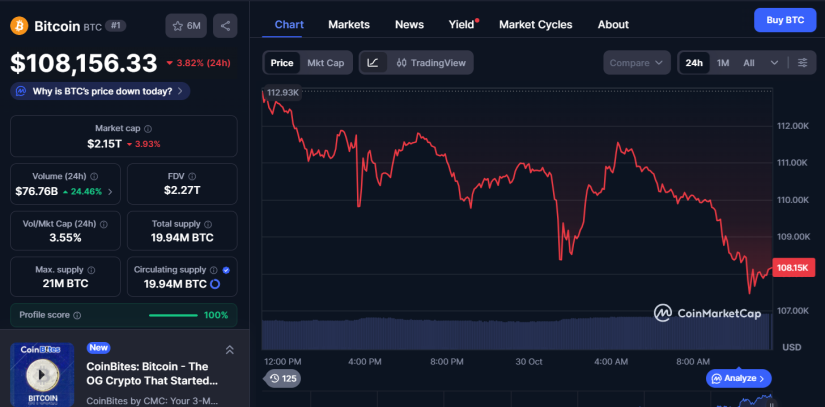The image size is (825, 407).
Task: Select the All time range
Action: (x=749, y=63)
